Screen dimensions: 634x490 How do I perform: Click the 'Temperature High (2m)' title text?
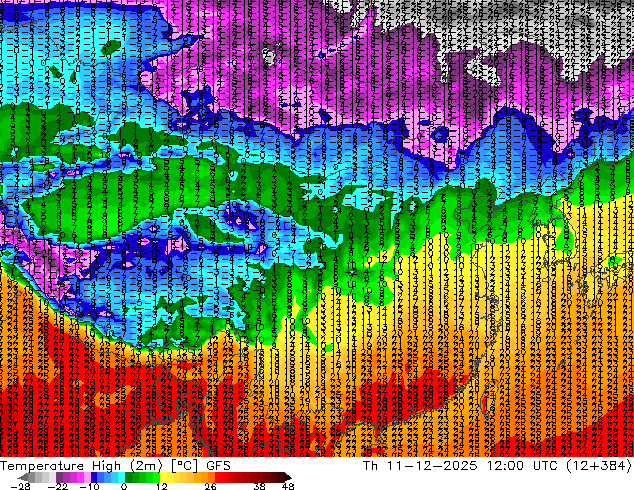81,466
